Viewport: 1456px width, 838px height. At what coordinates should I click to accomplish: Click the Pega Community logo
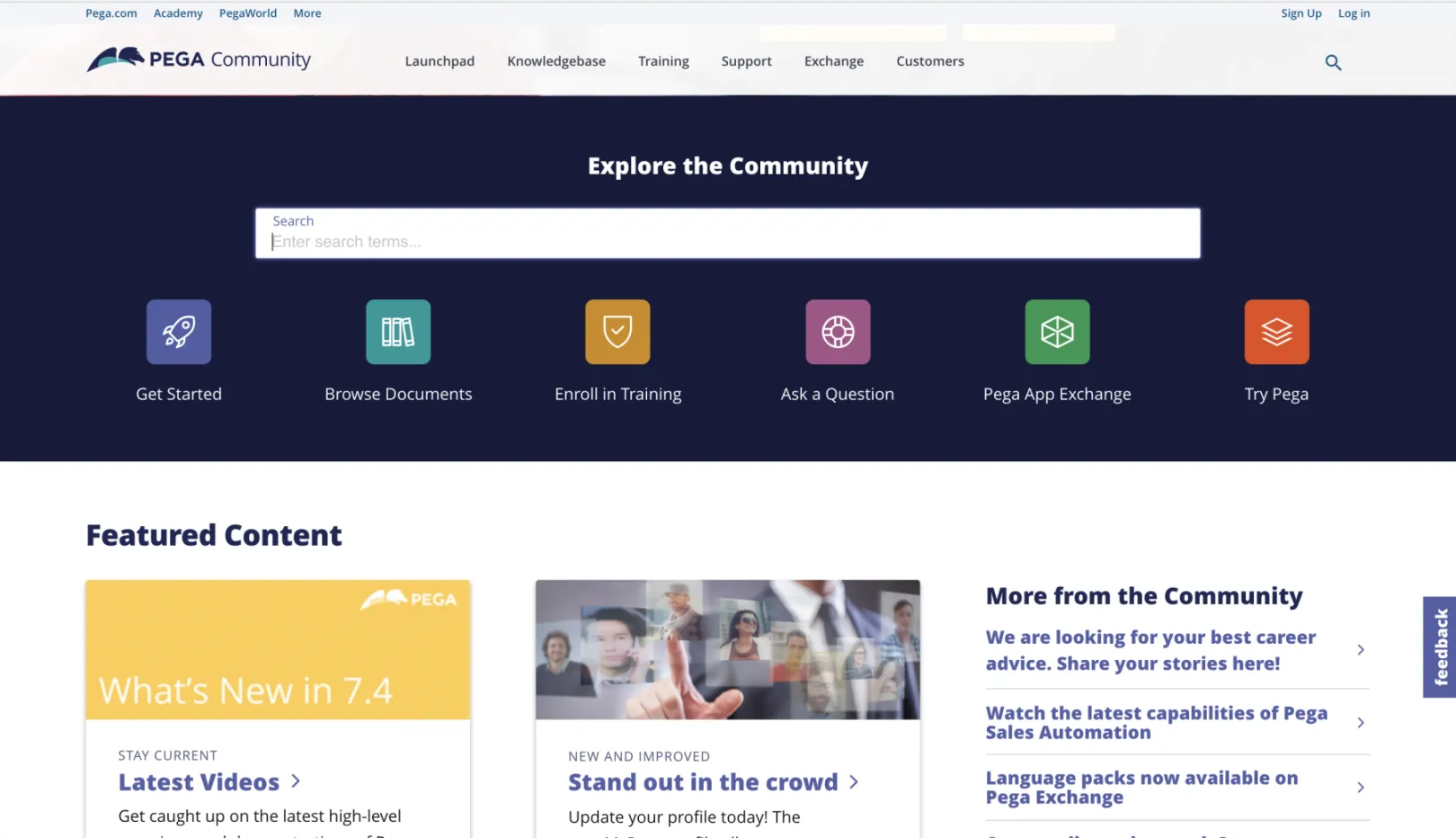click(199, 59)
